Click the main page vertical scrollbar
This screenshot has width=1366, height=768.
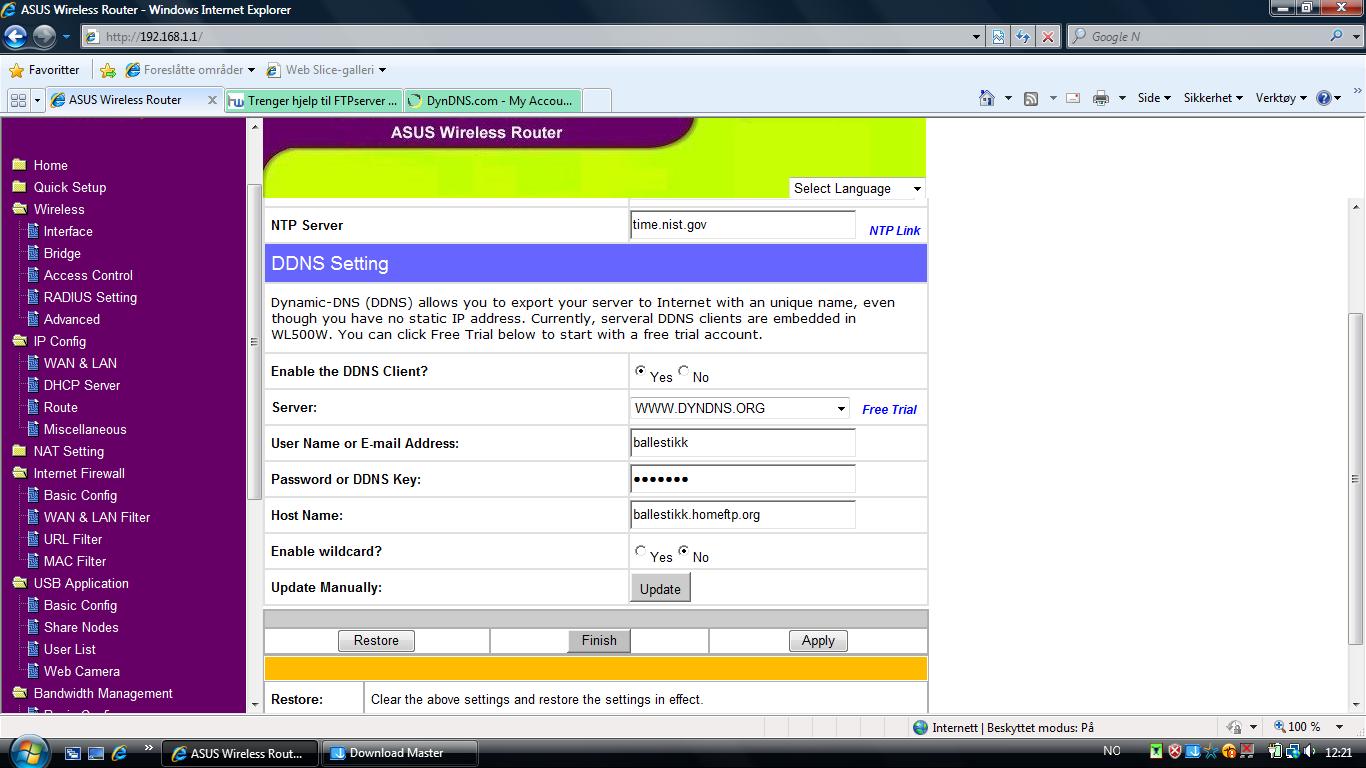coord(1356,479)
